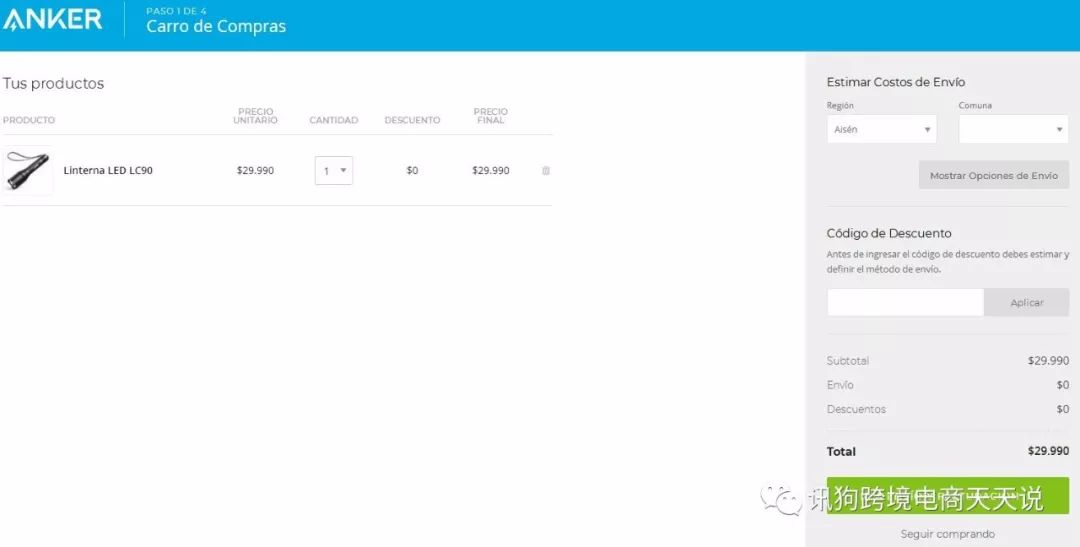Click the Estimar Costos de Envío heading

click(x=895, y=82)
